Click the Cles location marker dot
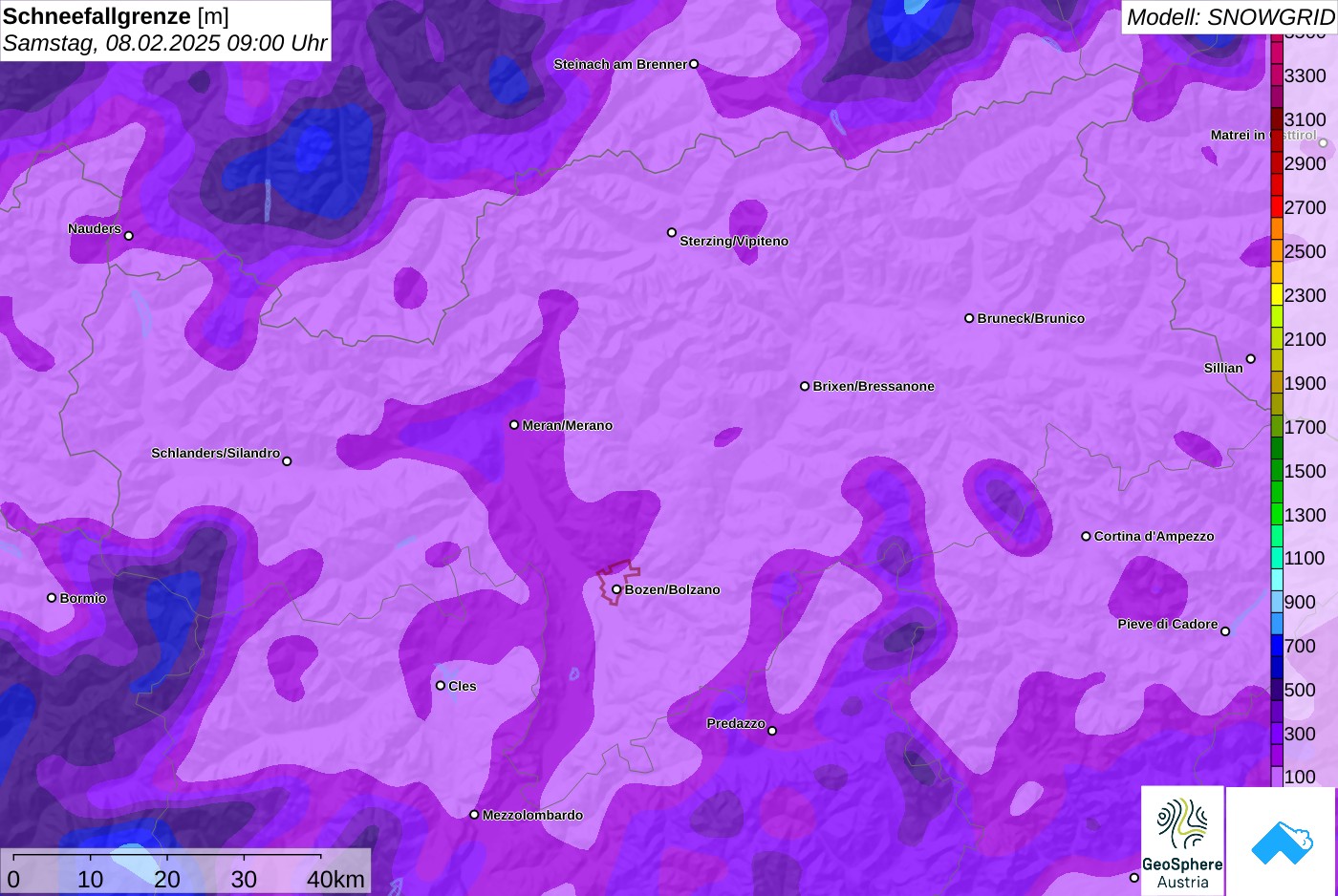Image resolution: width=1338 pixels, height=896 pixels. pos(441,686)
